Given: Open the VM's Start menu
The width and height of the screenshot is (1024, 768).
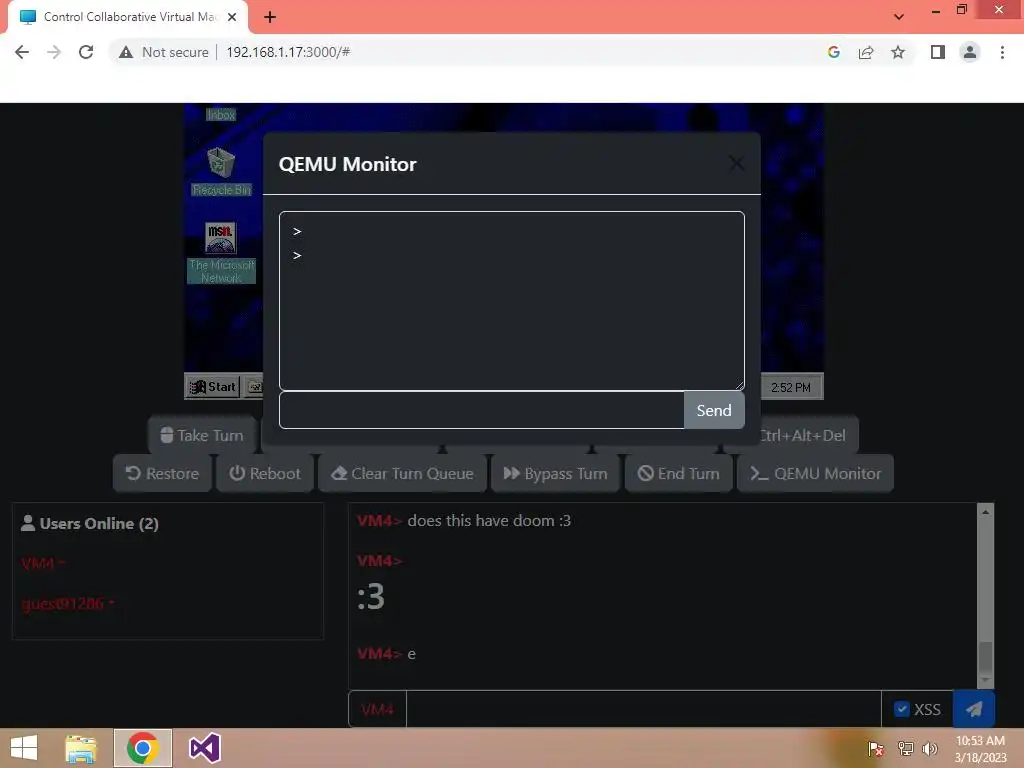Looking at the screenshot, I should pyautogui.click(x=213, y=387).
